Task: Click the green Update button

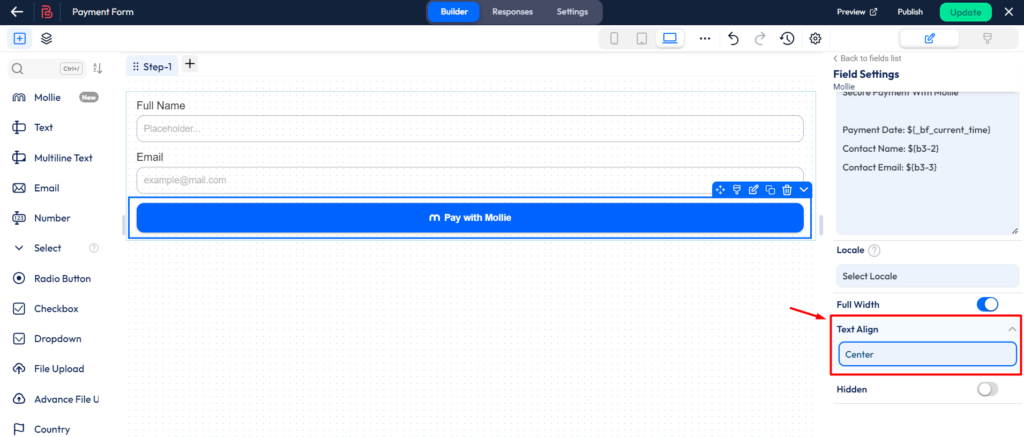Action: [x=965, y=12]
